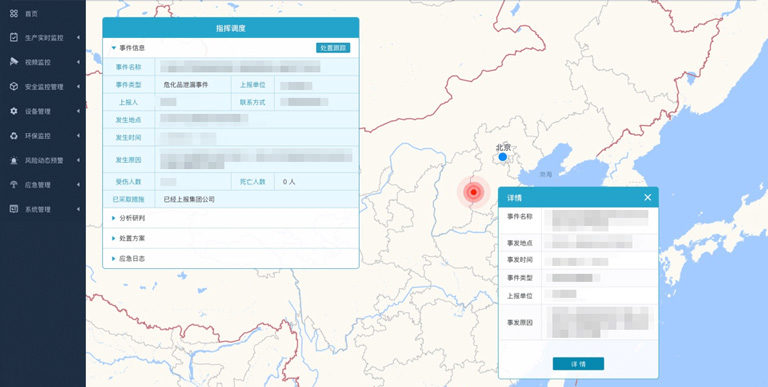Click the 安全监控管理 cube icon

(x=14, y=87)
